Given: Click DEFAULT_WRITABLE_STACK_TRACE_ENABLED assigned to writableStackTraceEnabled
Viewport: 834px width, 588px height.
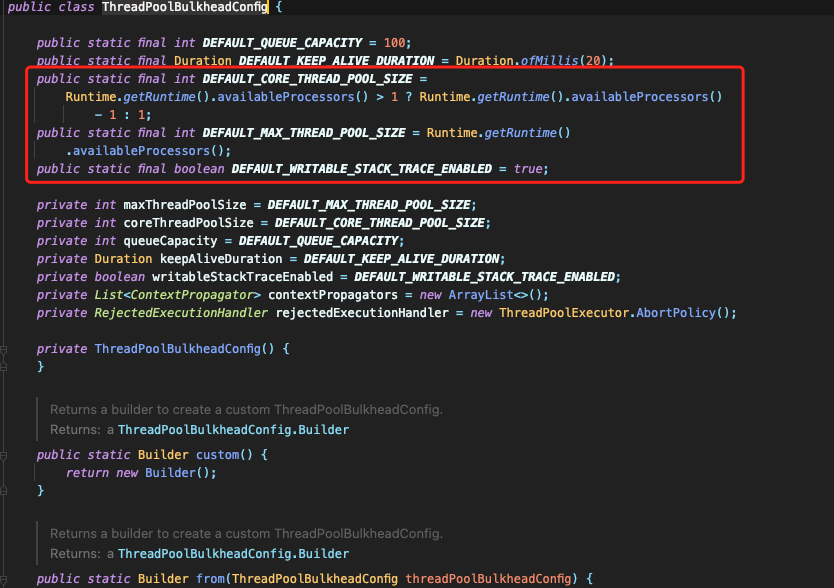Looking at the screenshot, I should tap(485, 277).
